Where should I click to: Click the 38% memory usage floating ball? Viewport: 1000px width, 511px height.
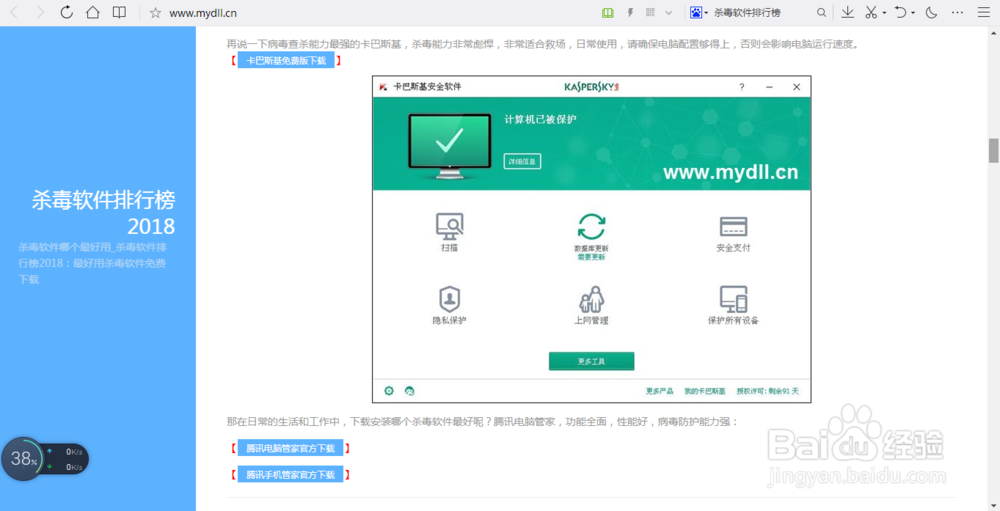23,459
